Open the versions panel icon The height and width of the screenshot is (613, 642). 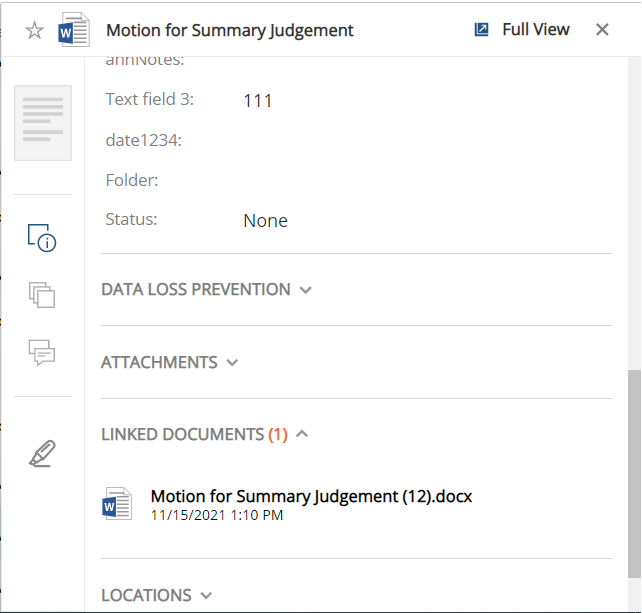[x=42, y=295]
